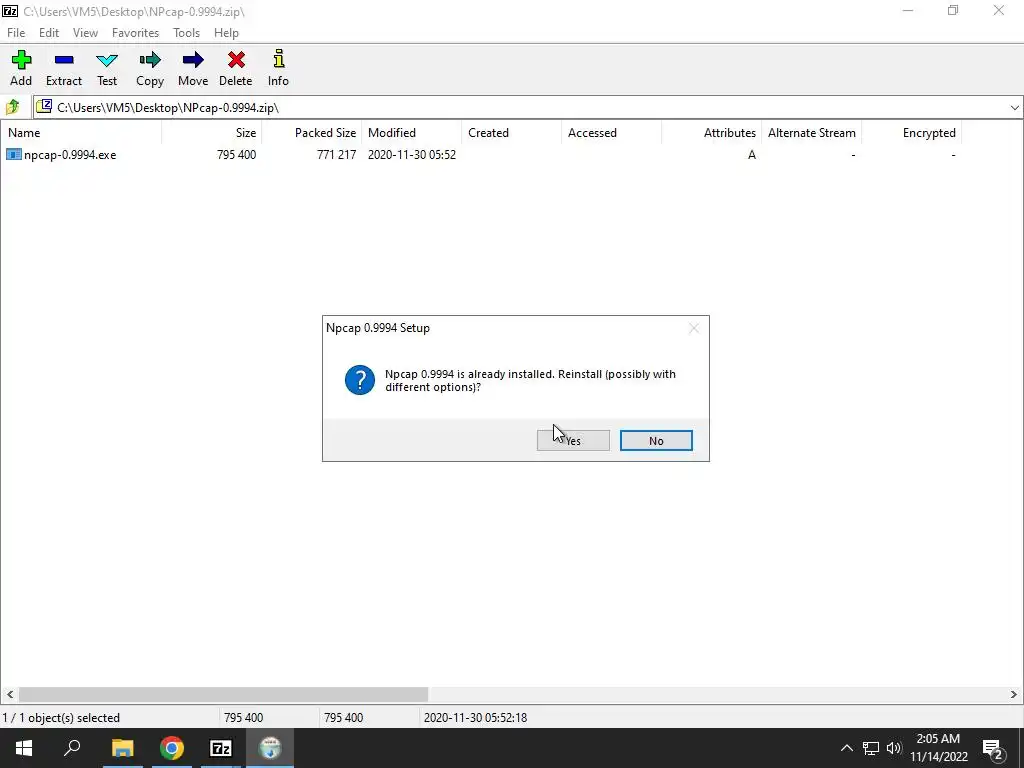1024x768 pixels.
Task: Open the Edit menu
Action: coord(49,33)
